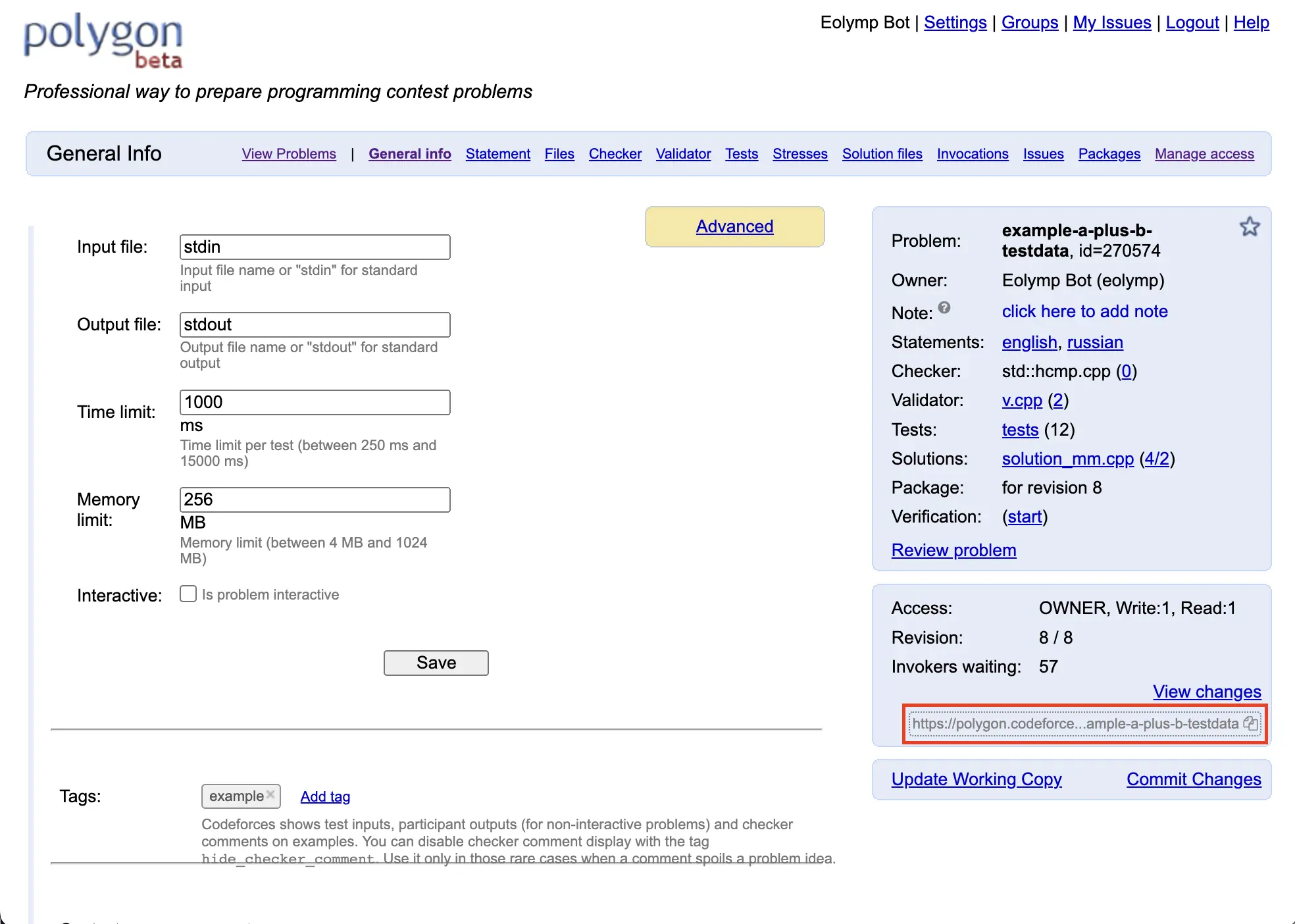Open View changes link
The width and height of the screenshot is (1295, 924).
1206,692
